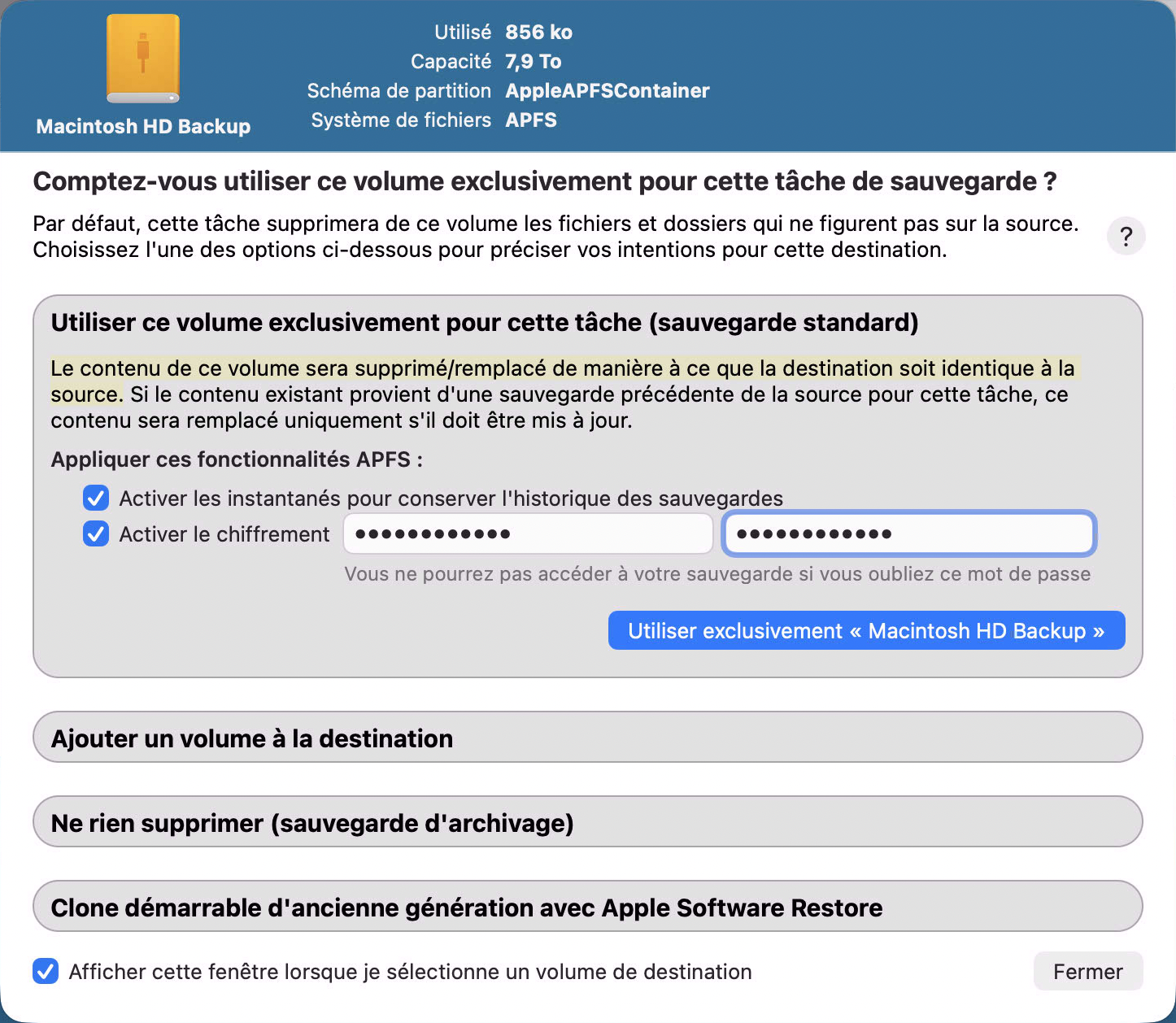1176x1023 pixels.
Task: Click the 856 ko used value
Action: coord(538,33)
